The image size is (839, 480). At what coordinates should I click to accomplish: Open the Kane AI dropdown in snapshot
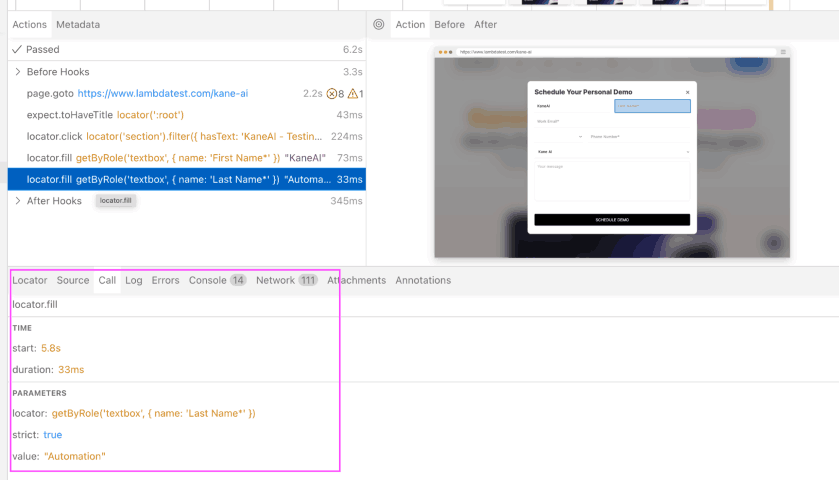click(612, 152)
